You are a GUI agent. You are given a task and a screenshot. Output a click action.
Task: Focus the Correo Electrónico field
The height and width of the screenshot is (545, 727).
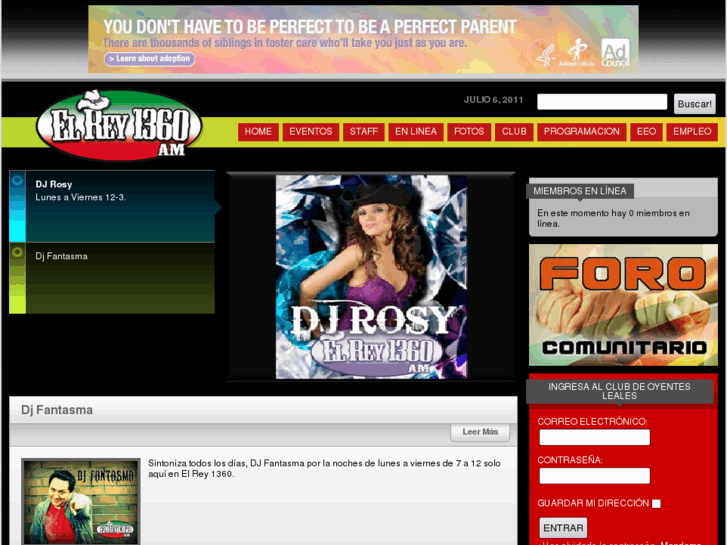coord(594,437)
